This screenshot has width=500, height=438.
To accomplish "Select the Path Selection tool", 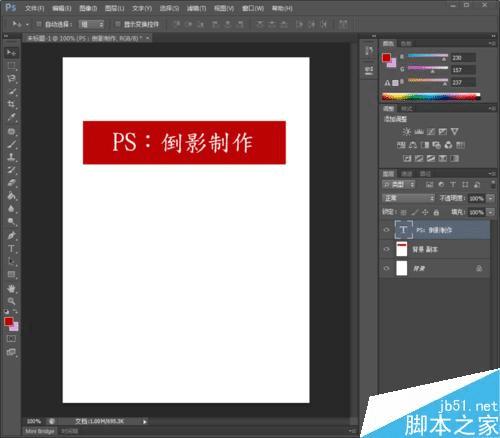I will [x=11, y=262].
